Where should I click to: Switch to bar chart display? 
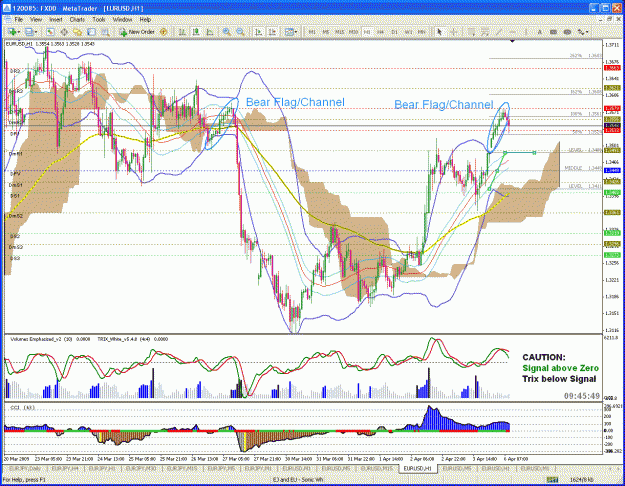tap(182, 32)
